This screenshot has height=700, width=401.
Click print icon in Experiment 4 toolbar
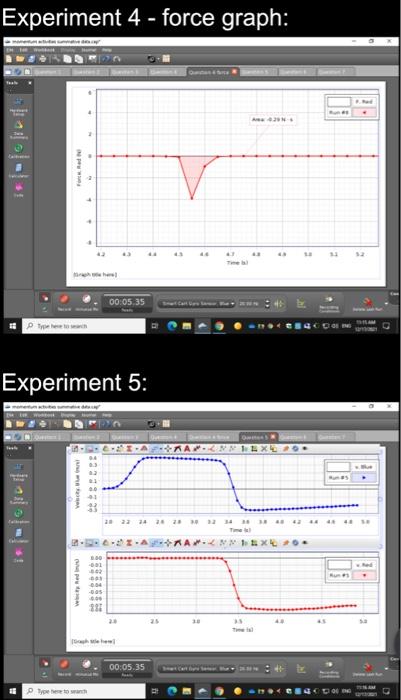point(43,59)
